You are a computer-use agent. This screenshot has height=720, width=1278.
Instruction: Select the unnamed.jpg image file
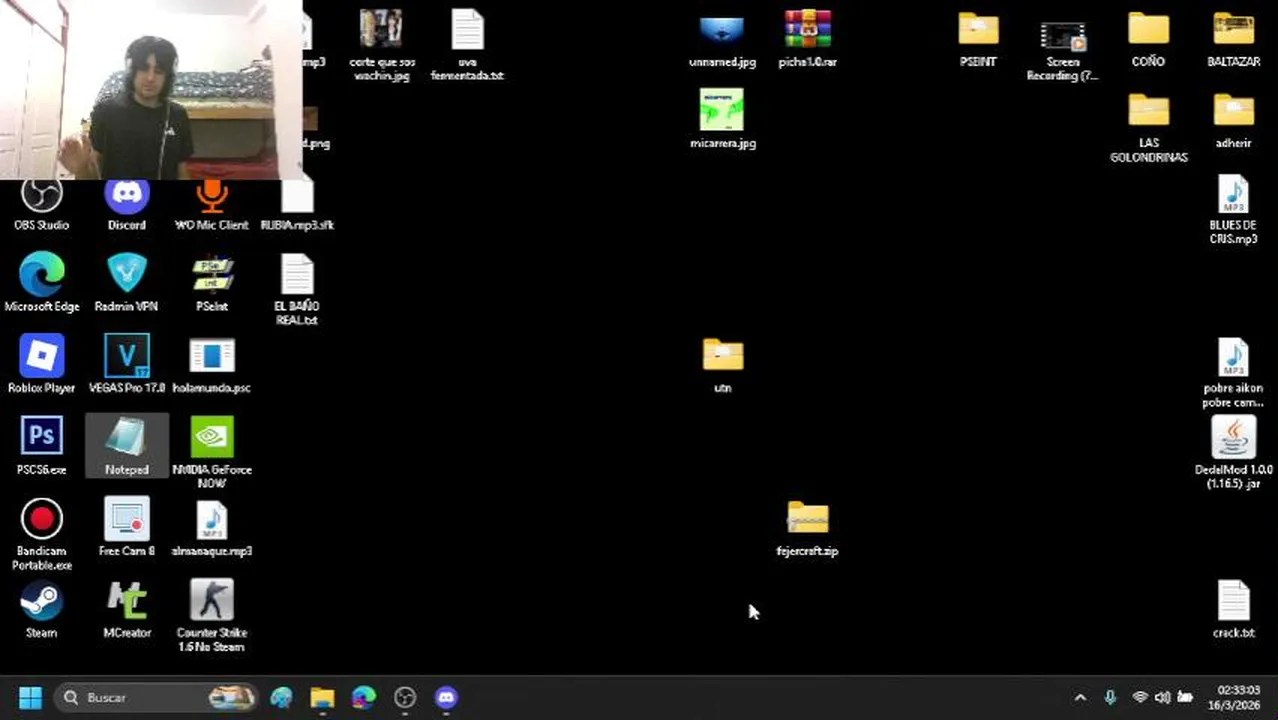click(722, 40)
